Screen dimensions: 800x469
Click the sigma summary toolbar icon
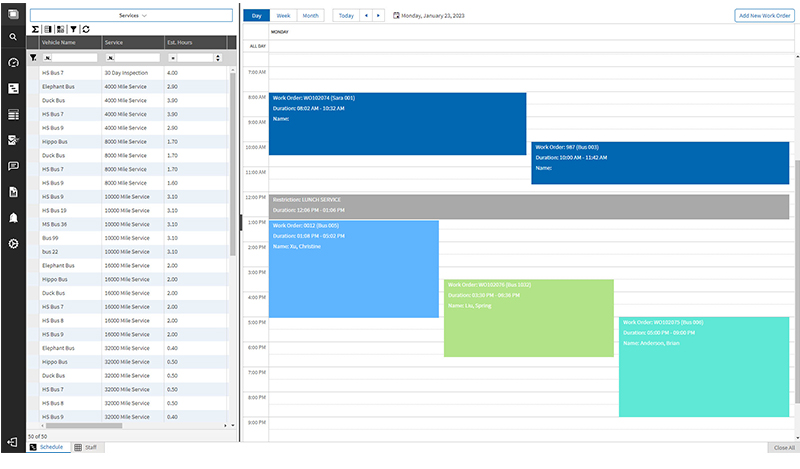pyautogui.click(x=35, y=29)
